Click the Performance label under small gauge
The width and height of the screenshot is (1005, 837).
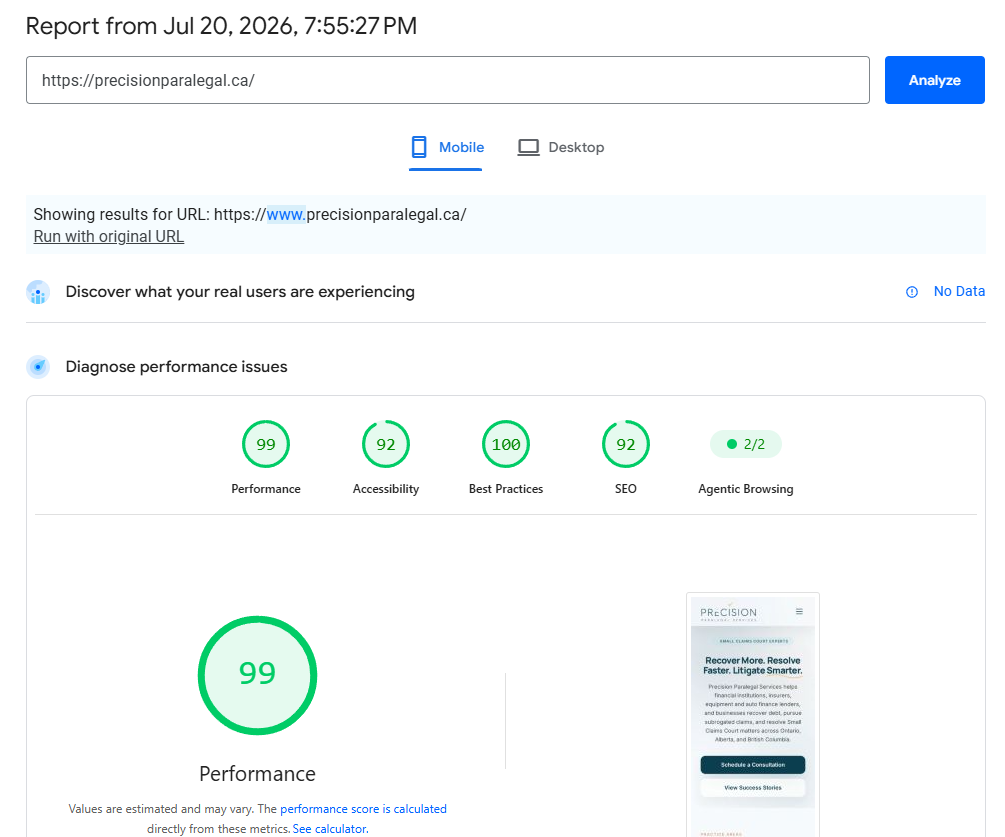coord(266,489)
